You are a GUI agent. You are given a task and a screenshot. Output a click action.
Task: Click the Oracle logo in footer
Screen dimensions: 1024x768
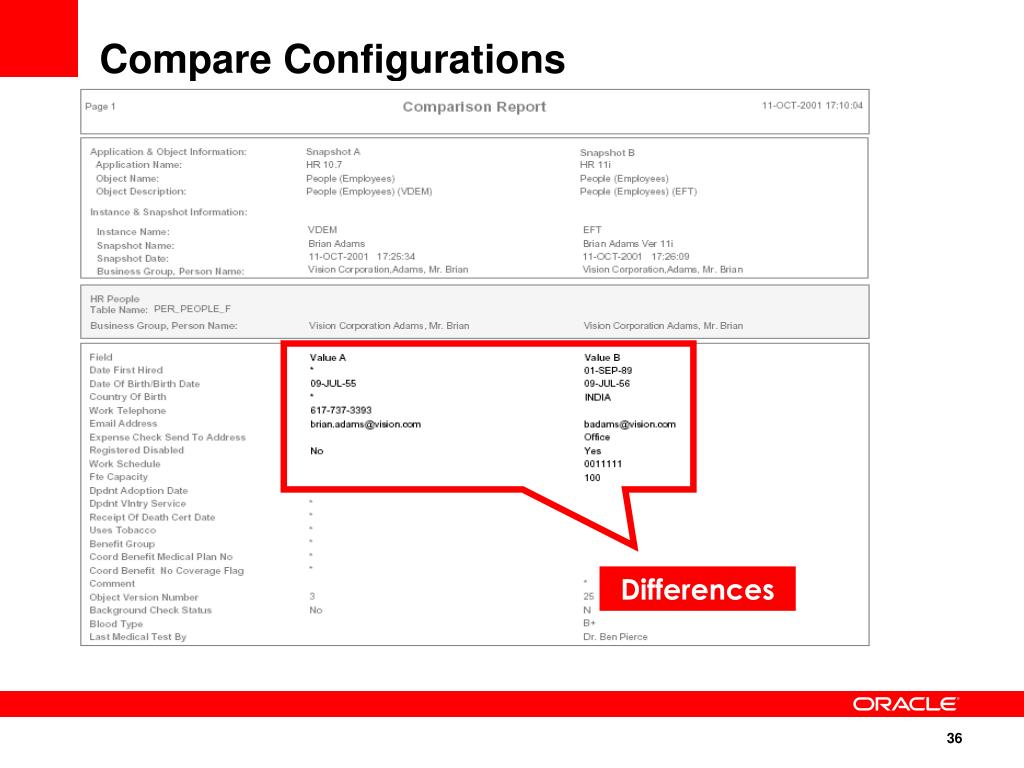pyautogui.click(x=904, y=704)
